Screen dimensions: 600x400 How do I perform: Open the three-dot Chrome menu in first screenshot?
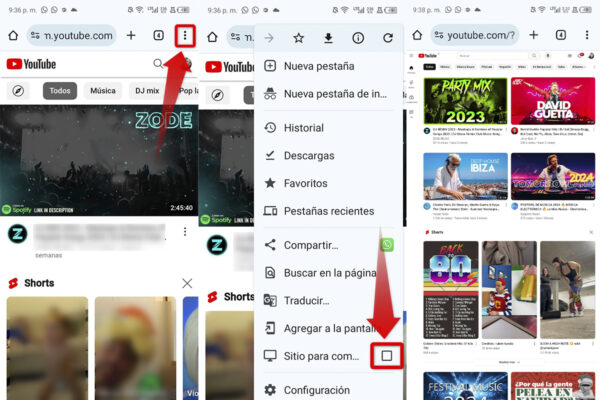185,36
